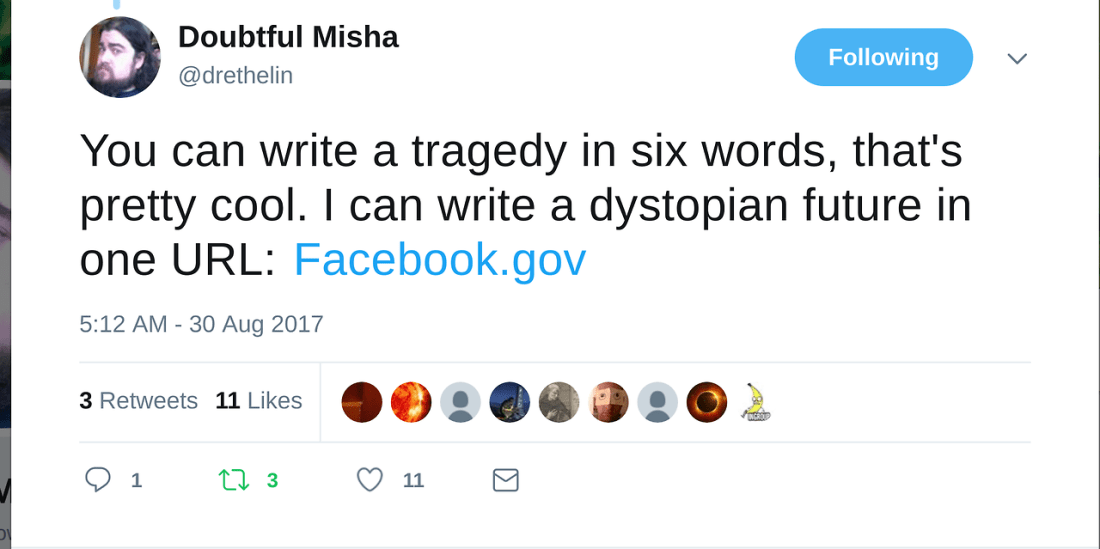Click the fiery orange sun liker avatar
The image size is (1100, 549).
click(411, 402)
